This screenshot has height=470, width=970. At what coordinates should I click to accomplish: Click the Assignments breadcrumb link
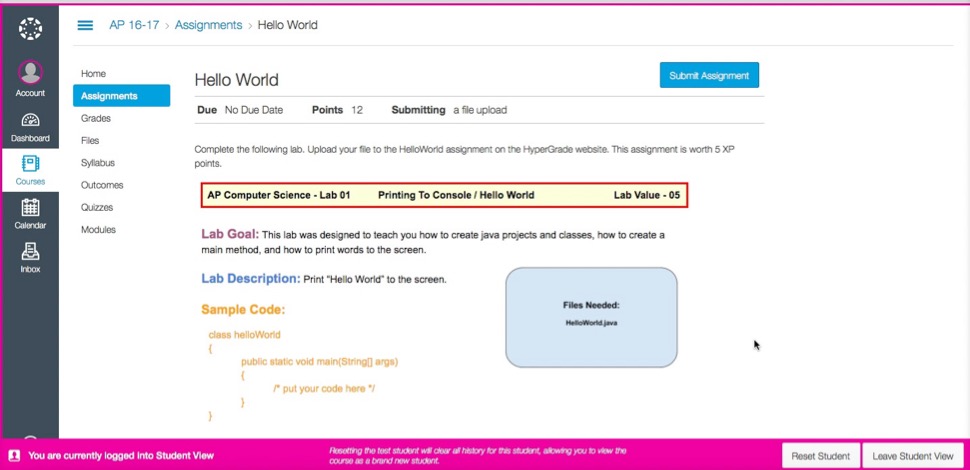(x=208, y=25)
